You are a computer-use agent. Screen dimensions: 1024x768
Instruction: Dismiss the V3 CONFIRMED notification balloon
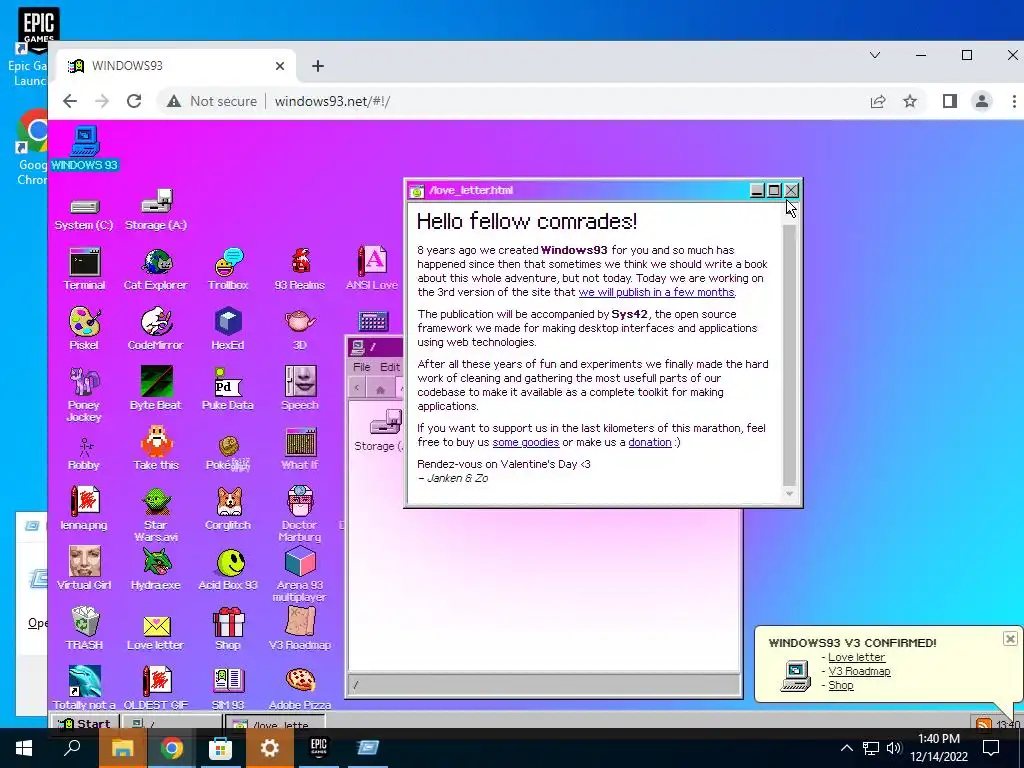coord(1010,639)
